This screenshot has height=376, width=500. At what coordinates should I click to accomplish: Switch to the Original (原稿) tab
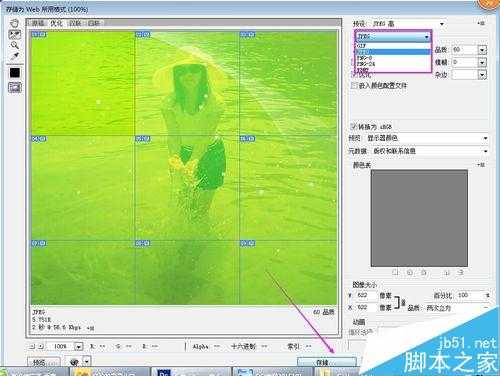pyautogui.click(x=38, y=23)
